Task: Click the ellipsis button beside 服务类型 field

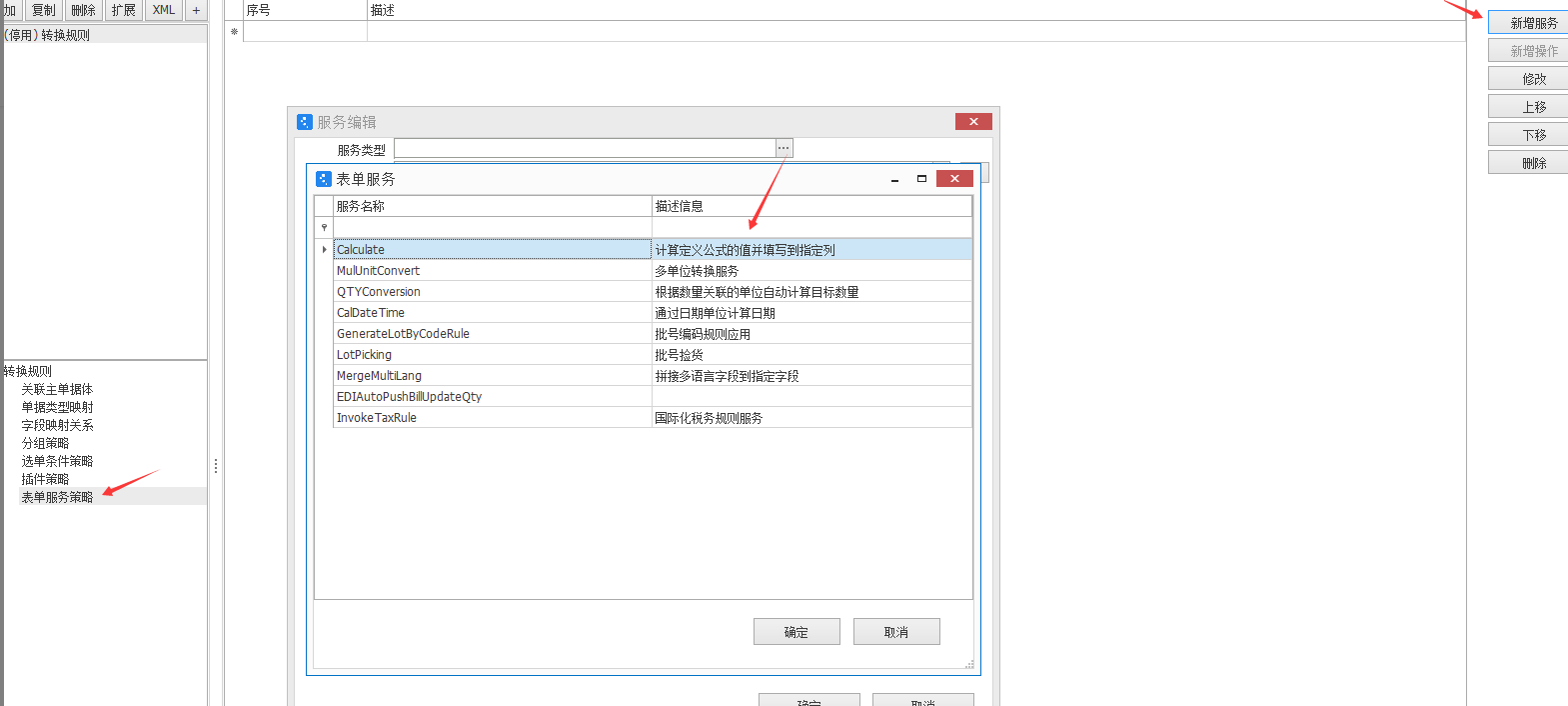Action: coord(784,148)
